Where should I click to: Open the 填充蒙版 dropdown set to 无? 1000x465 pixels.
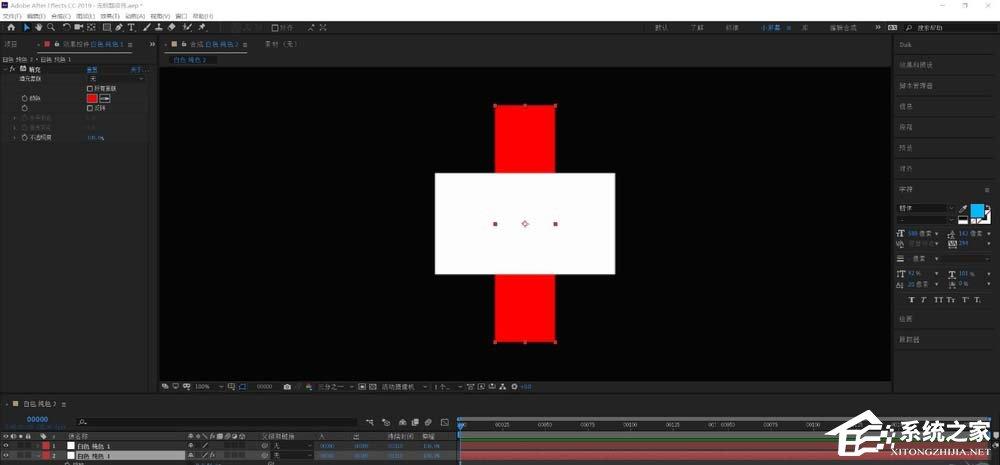pos(115,78)
